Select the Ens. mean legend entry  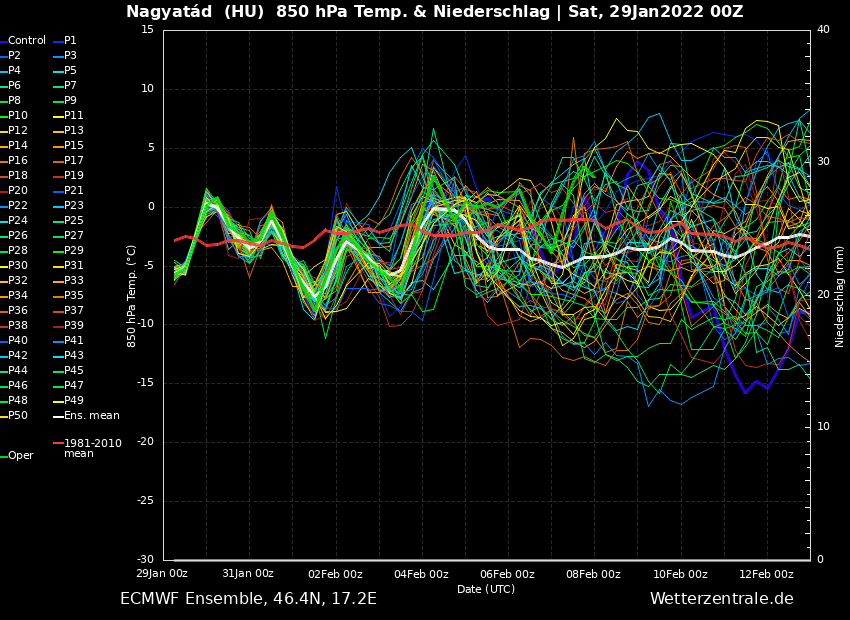pyautogui.click(x=91, y=416)
